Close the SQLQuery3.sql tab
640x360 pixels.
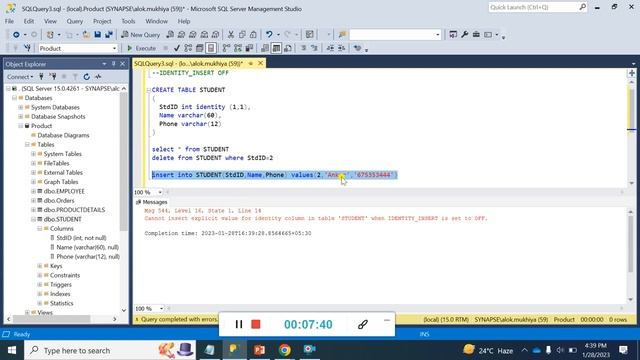(x=260, y=63)
